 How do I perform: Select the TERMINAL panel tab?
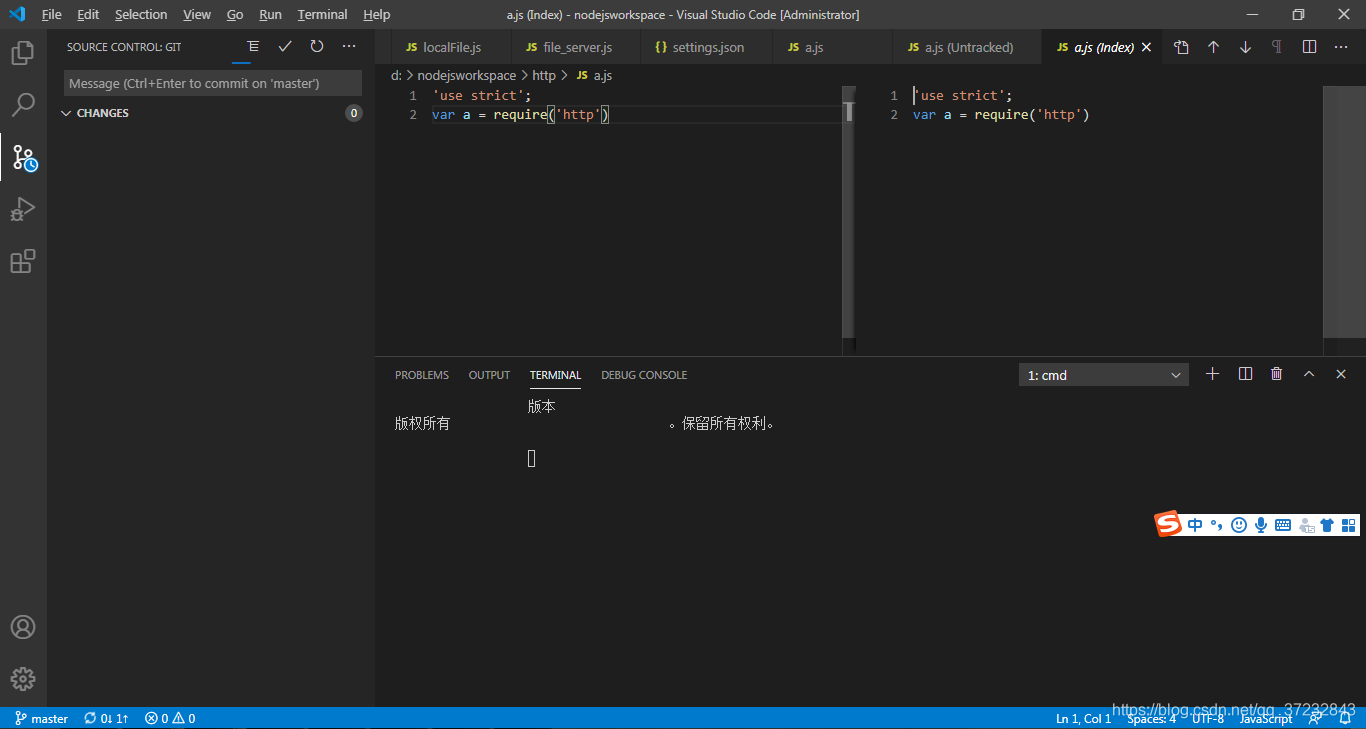tap(555, 375)
